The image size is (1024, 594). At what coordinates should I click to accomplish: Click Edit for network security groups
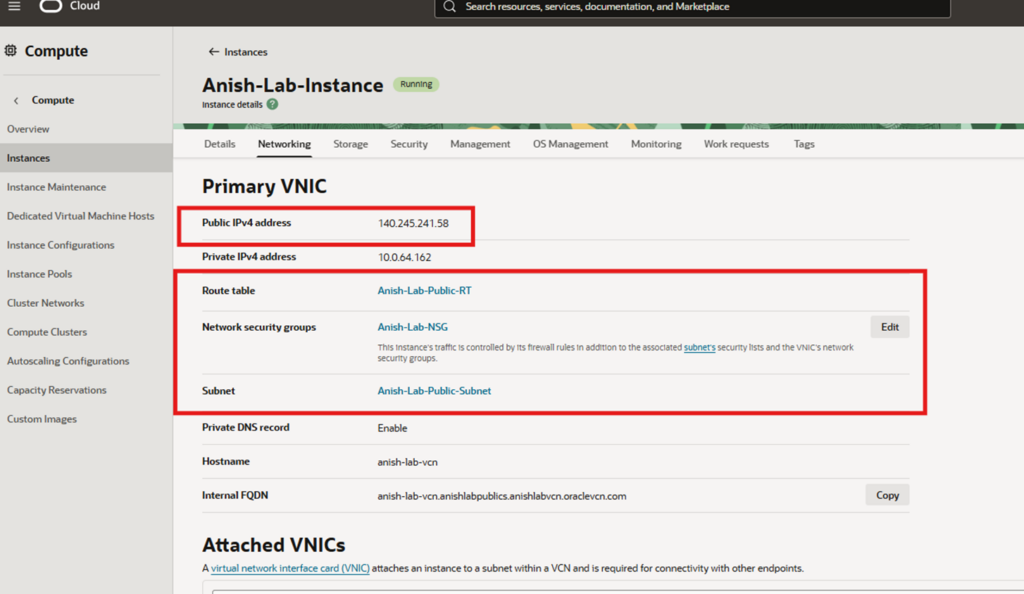(889, 327)
